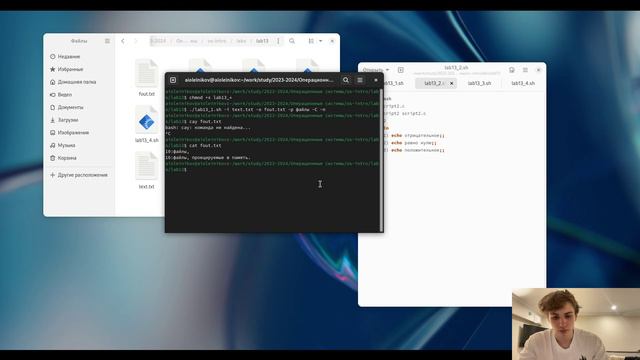Click the trash icon next to Корзина

pos(53,158)
